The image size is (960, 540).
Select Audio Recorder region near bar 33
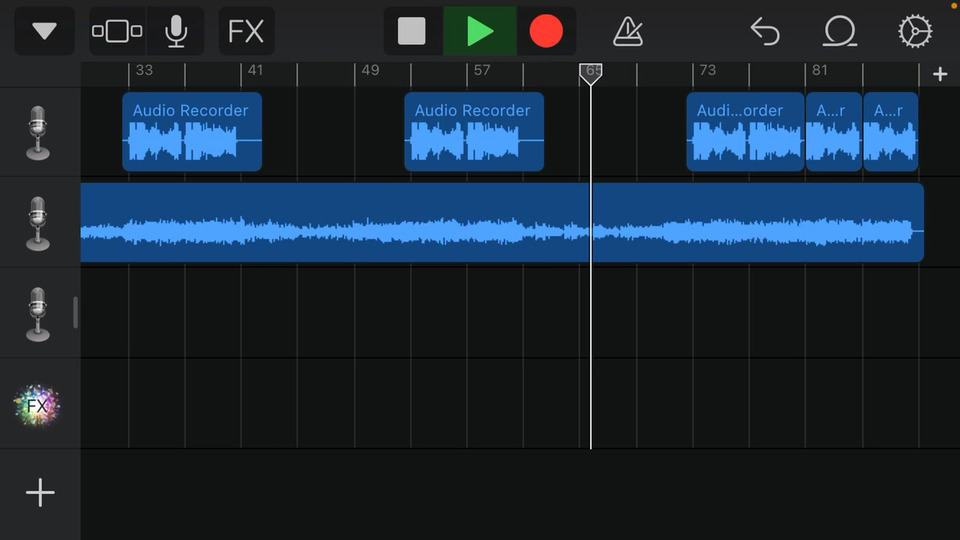click(x=192, y=132)
